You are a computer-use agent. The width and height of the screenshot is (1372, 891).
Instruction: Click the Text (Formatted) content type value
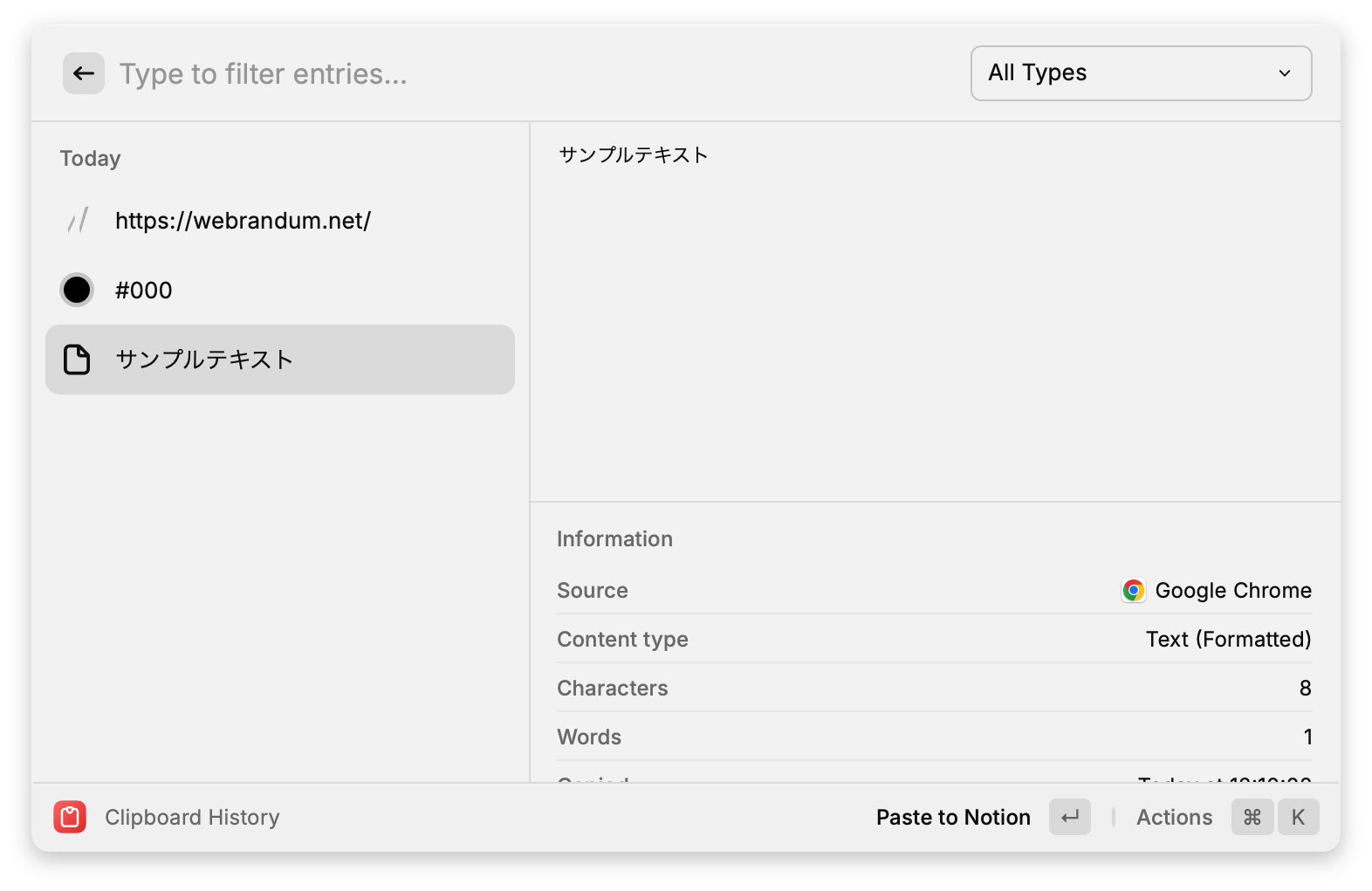tap(1228, 640)
